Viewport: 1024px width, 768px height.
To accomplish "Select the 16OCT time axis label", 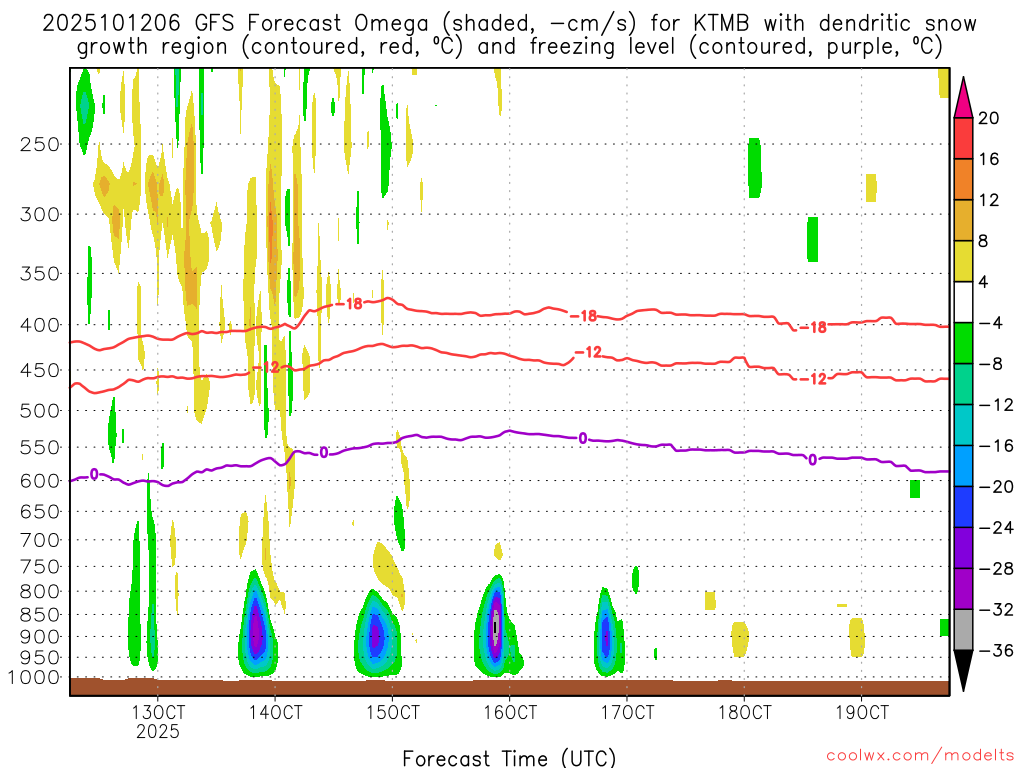I will [x=510, y=713].
